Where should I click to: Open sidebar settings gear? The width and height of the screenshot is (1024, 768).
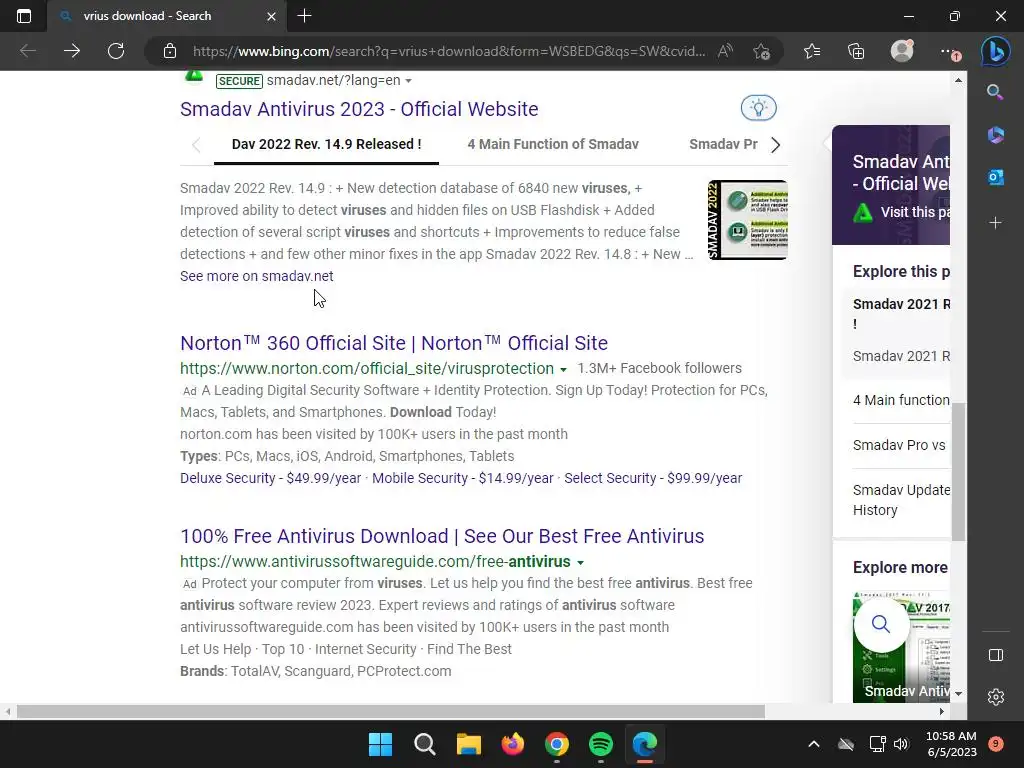tap(995, 697)
